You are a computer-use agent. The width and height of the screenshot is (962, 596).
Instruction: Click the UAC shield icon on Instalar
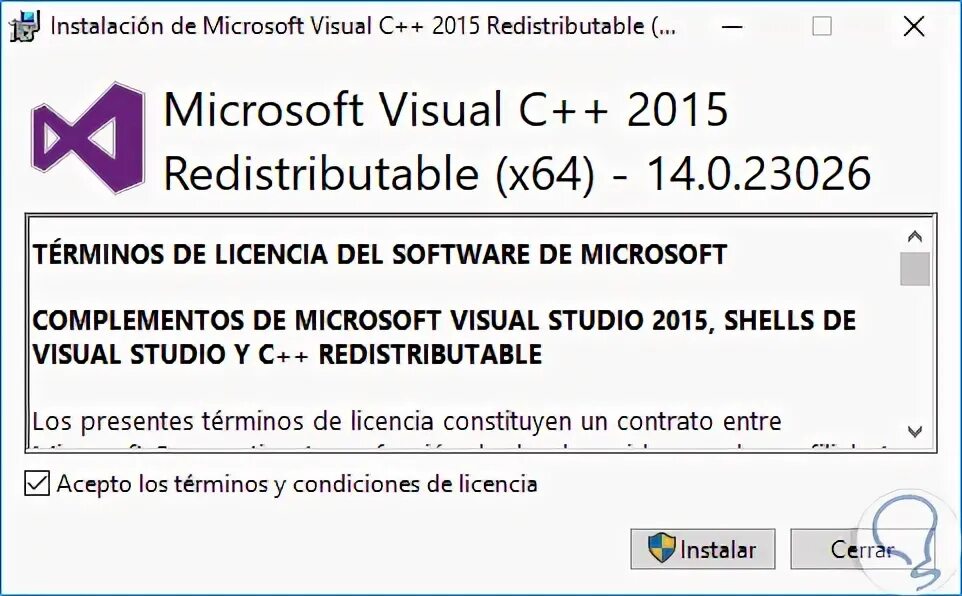coord(662,548)
